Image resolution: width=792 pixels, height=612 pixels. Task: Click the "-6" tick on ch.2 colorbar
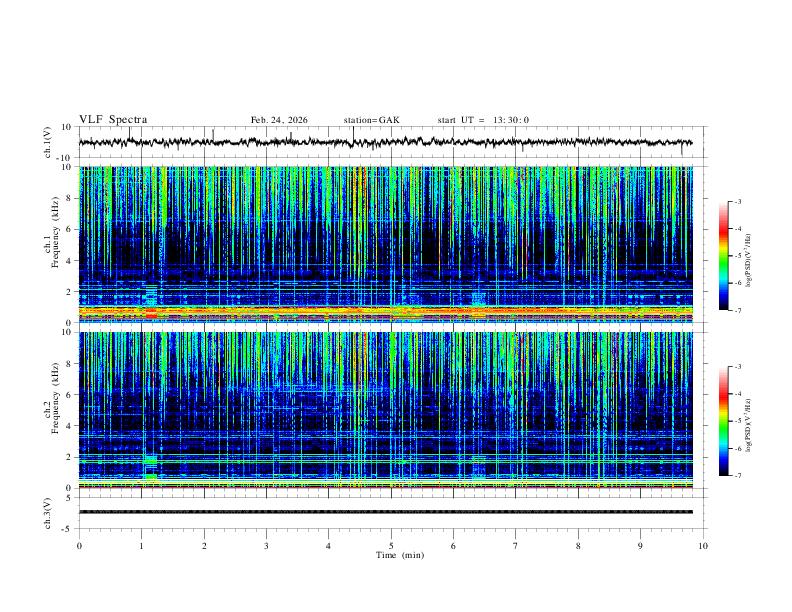738,448
